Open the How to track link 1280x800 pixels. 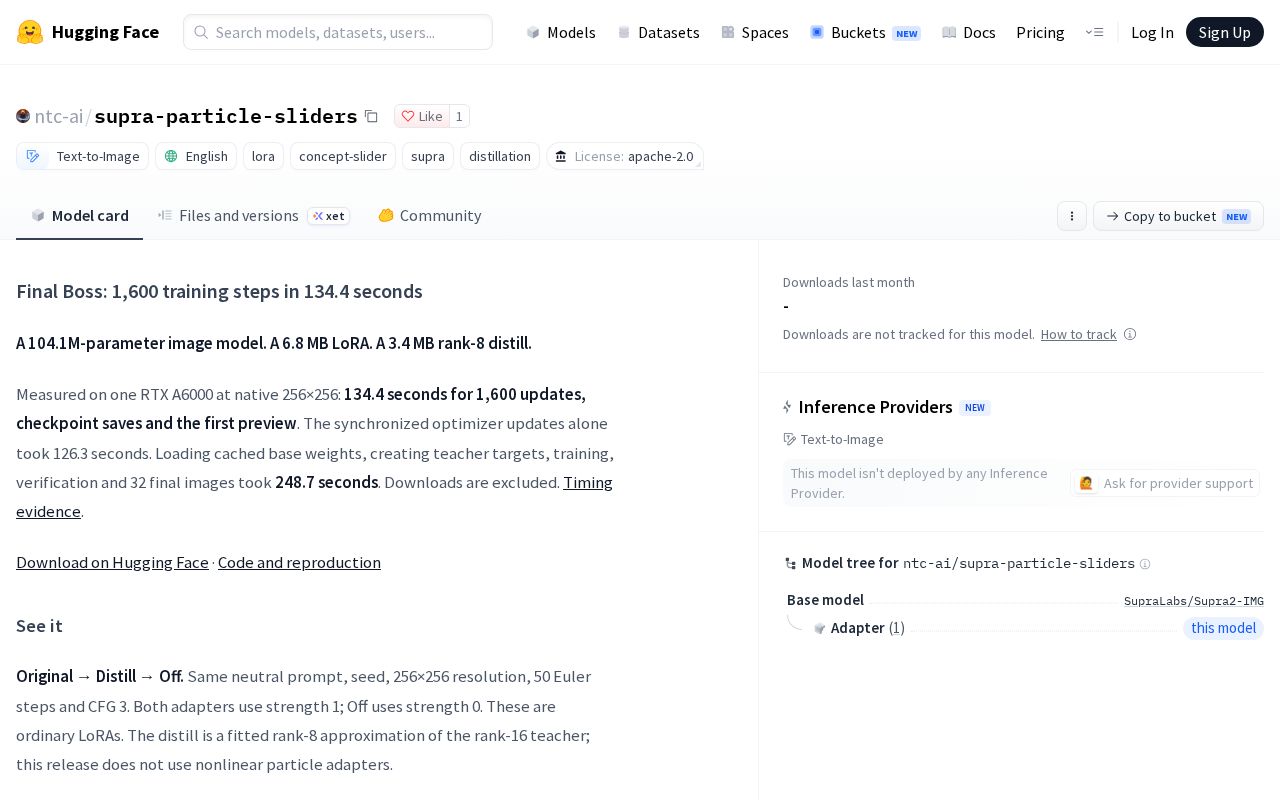1078,334
